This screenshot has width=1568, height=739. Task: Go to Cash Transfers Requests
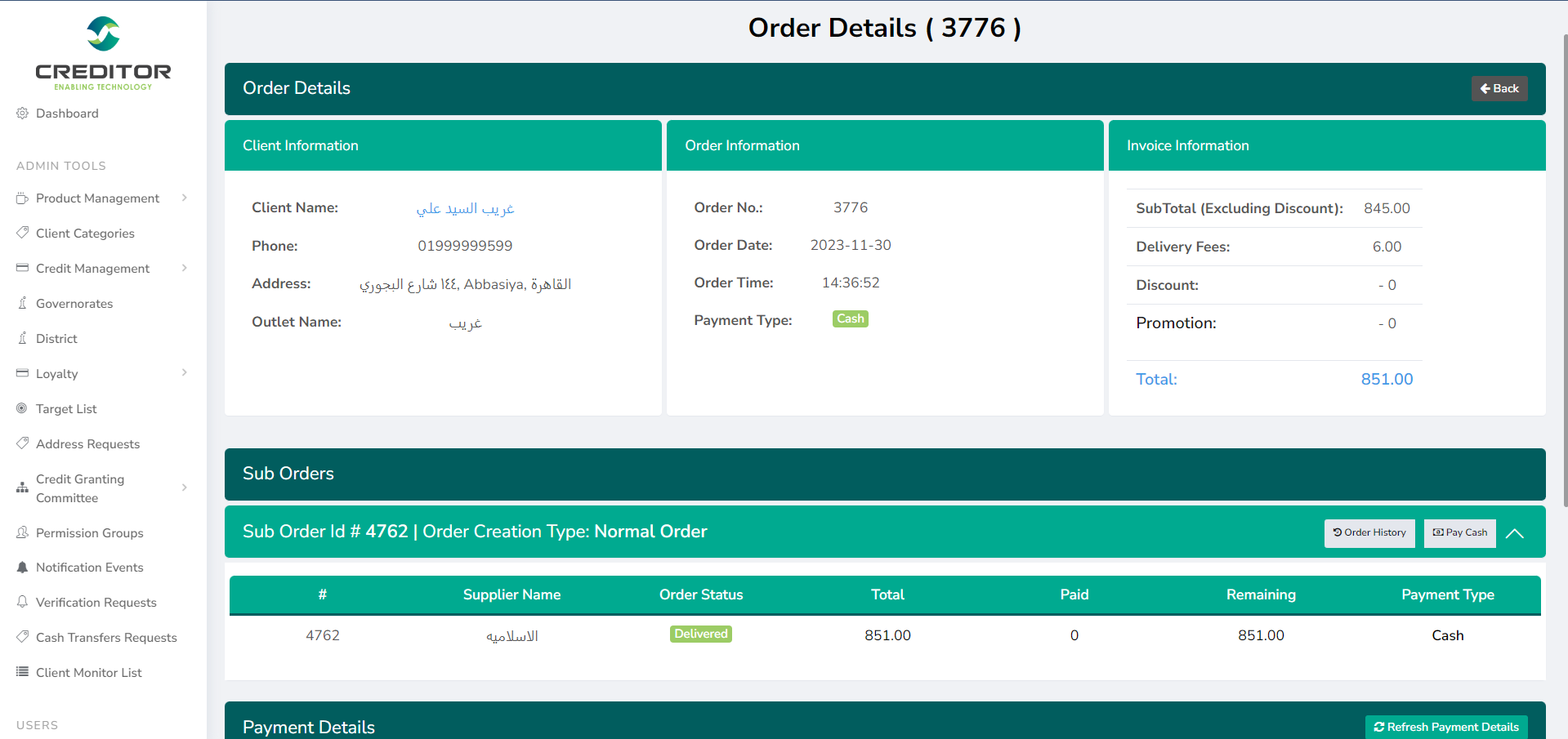pos(106,638)
